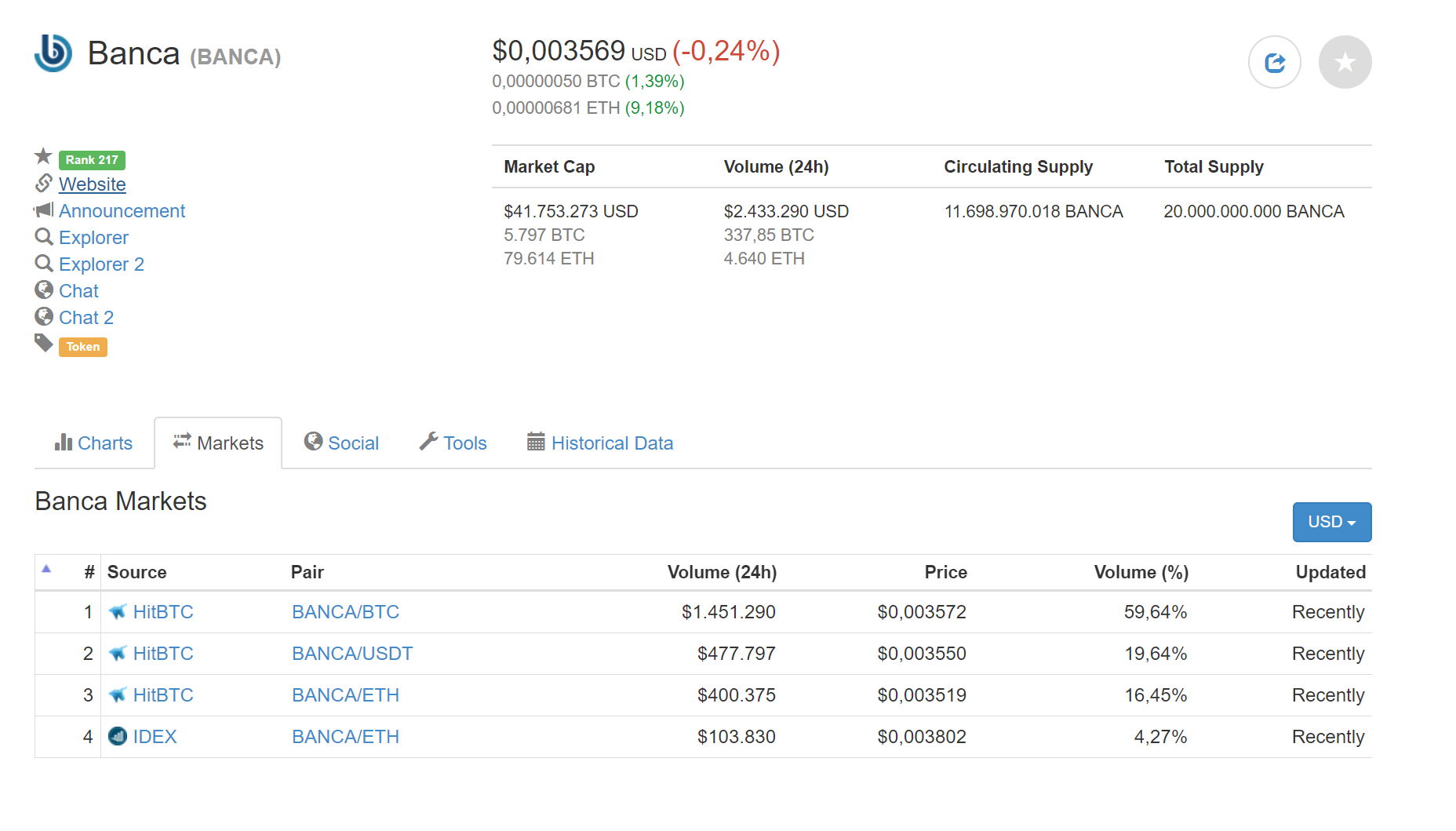Click the rank star icon

[x=44, y=156]
